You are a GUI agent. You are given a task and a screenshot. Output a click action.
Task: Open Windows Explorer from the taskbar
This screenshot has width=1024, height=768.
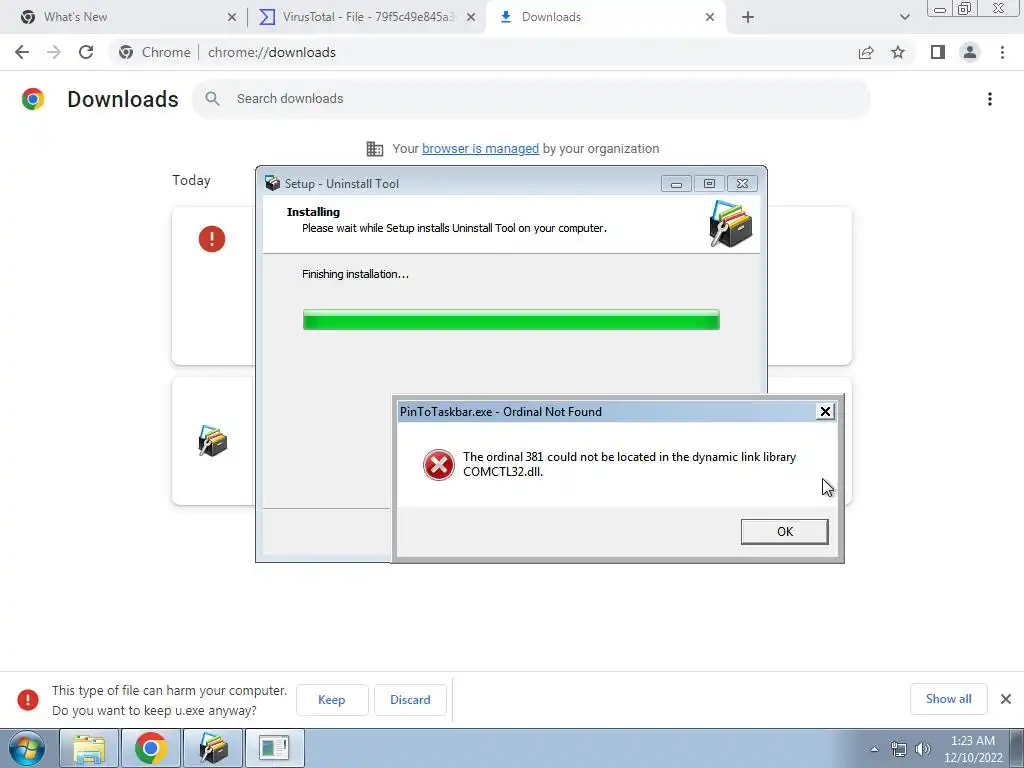89,748
